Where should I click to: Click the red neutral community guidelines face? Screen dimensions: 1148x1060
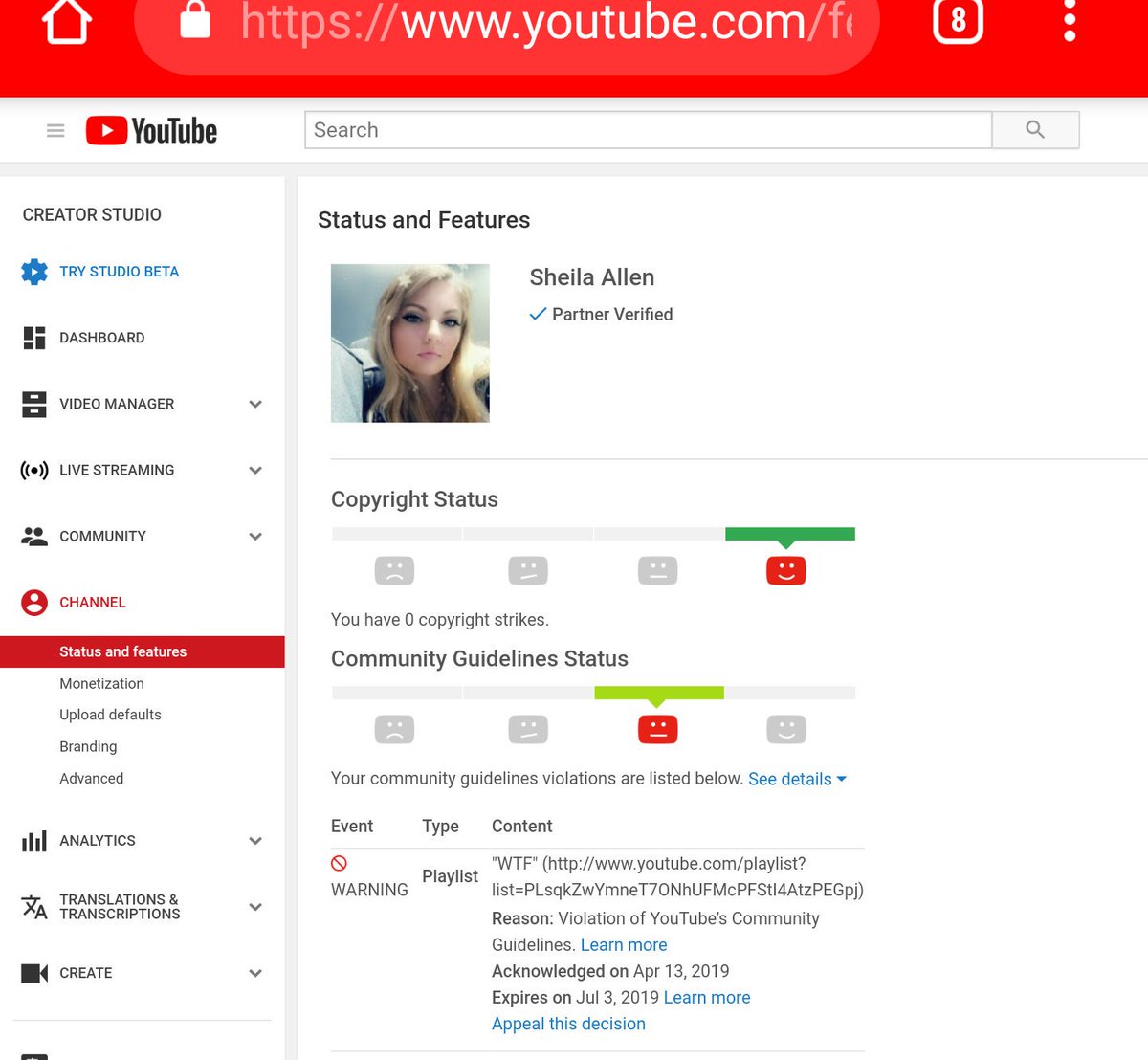pos(658,729)
